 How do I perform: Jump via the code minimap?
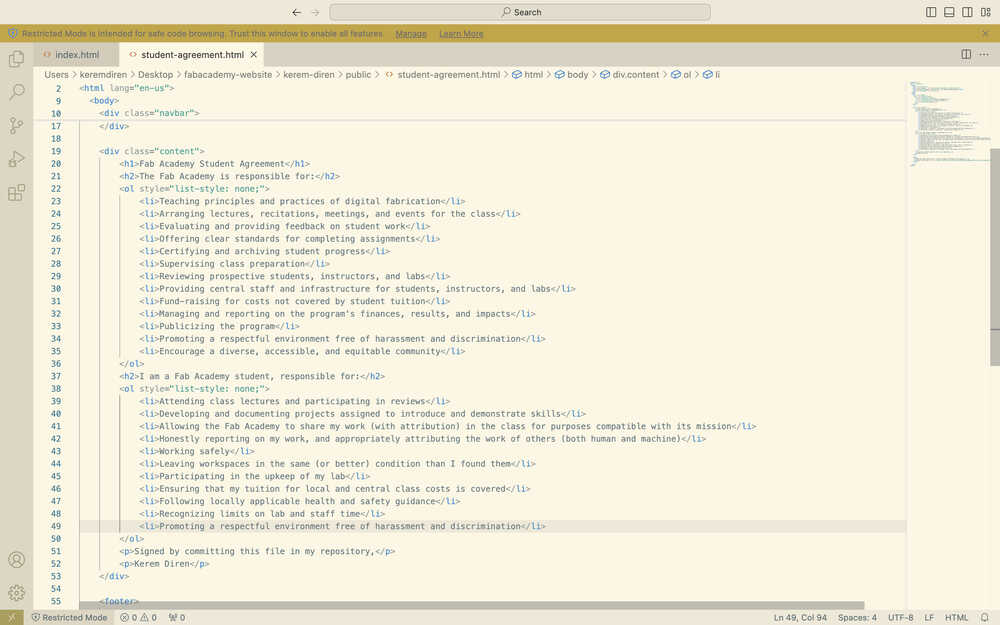(x=948, y=124)
